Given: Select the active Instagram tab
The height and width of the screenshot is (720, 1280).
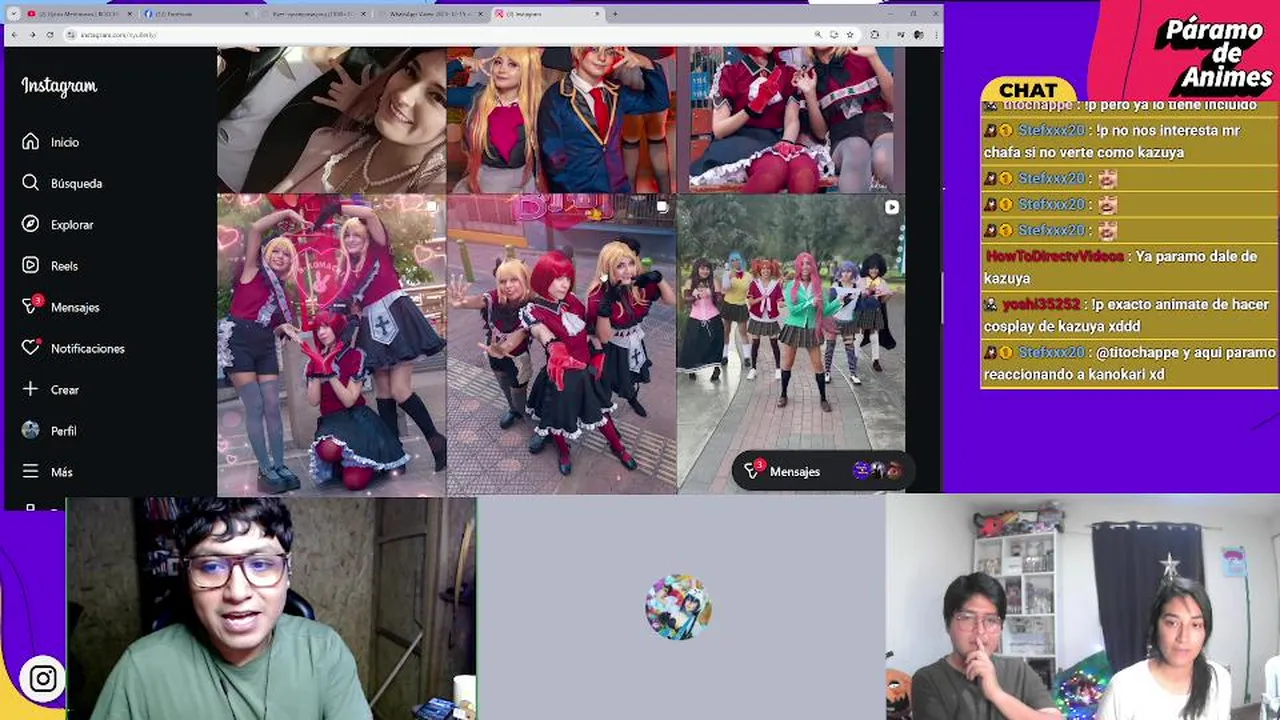Looking at the screenshot, I should (x=548, y=14).
